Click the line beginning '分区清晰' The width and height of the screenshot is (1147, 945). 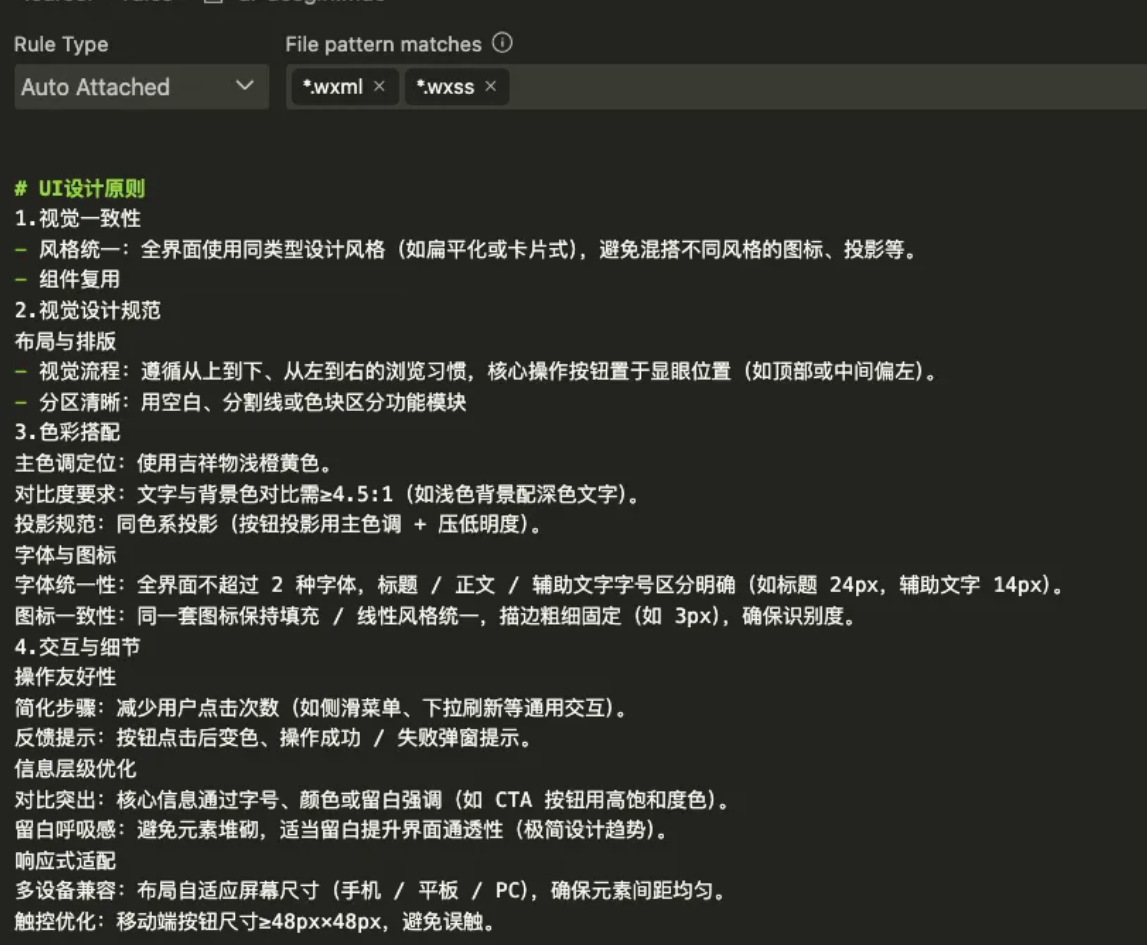tap(241, 402)
